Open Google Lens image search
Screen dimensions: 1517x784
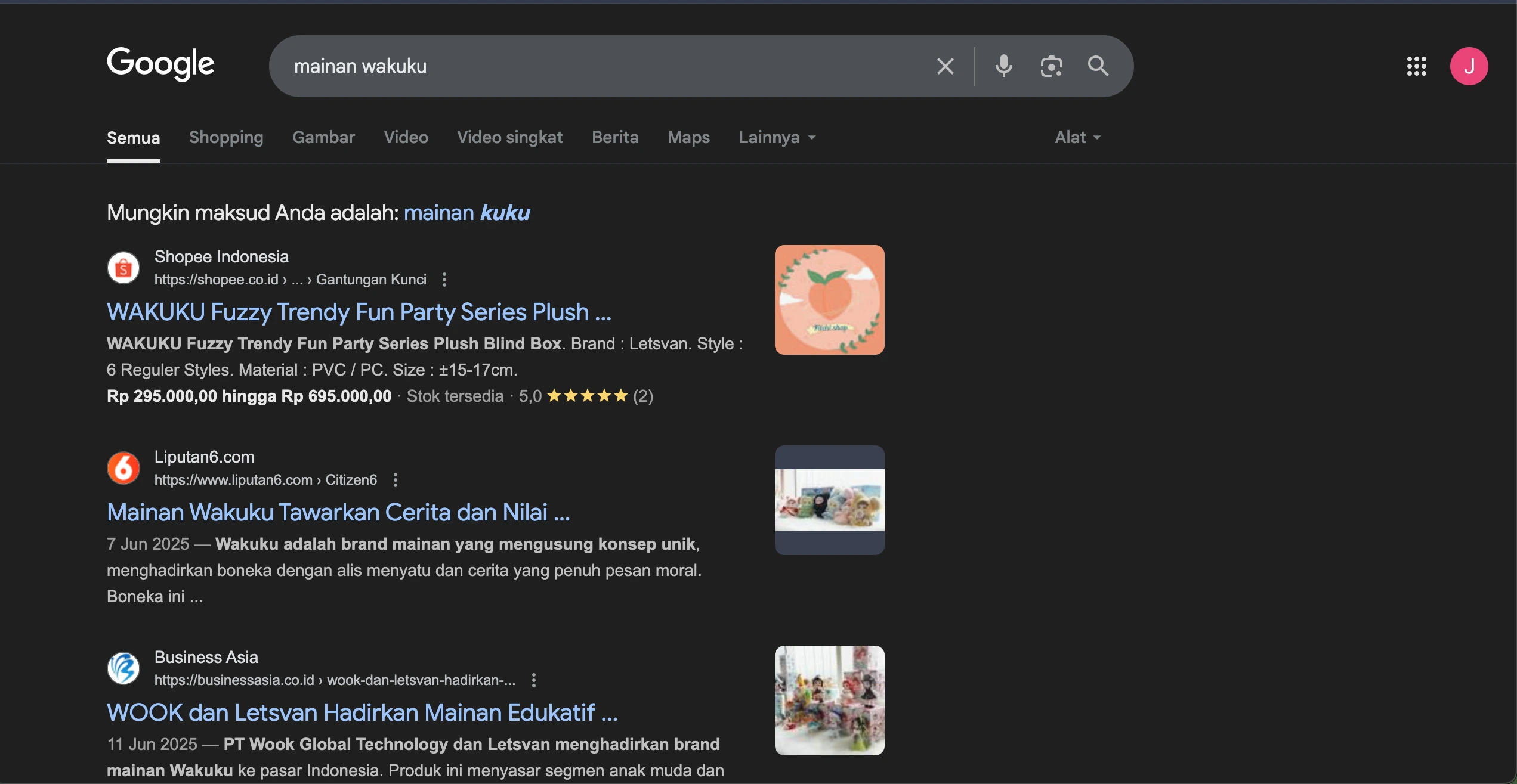pyautogui.click(x=1051, y=66)
